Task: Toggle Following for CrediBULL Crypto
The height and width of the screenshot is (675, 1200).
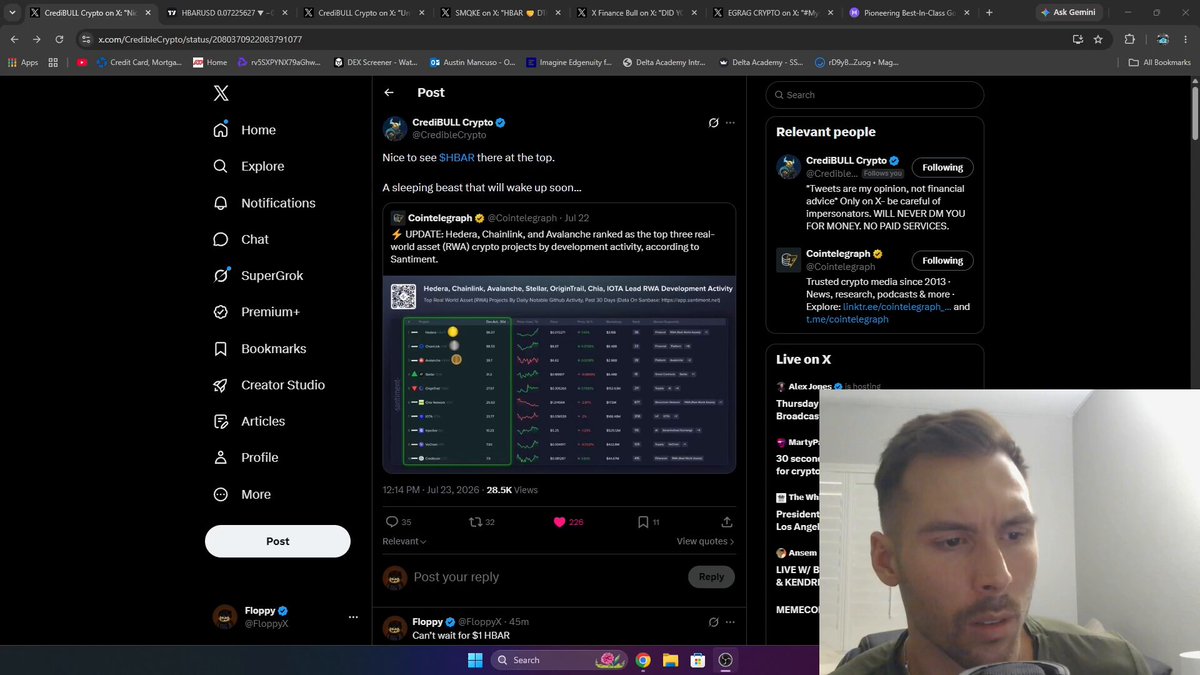Action: tap(942, 168)
